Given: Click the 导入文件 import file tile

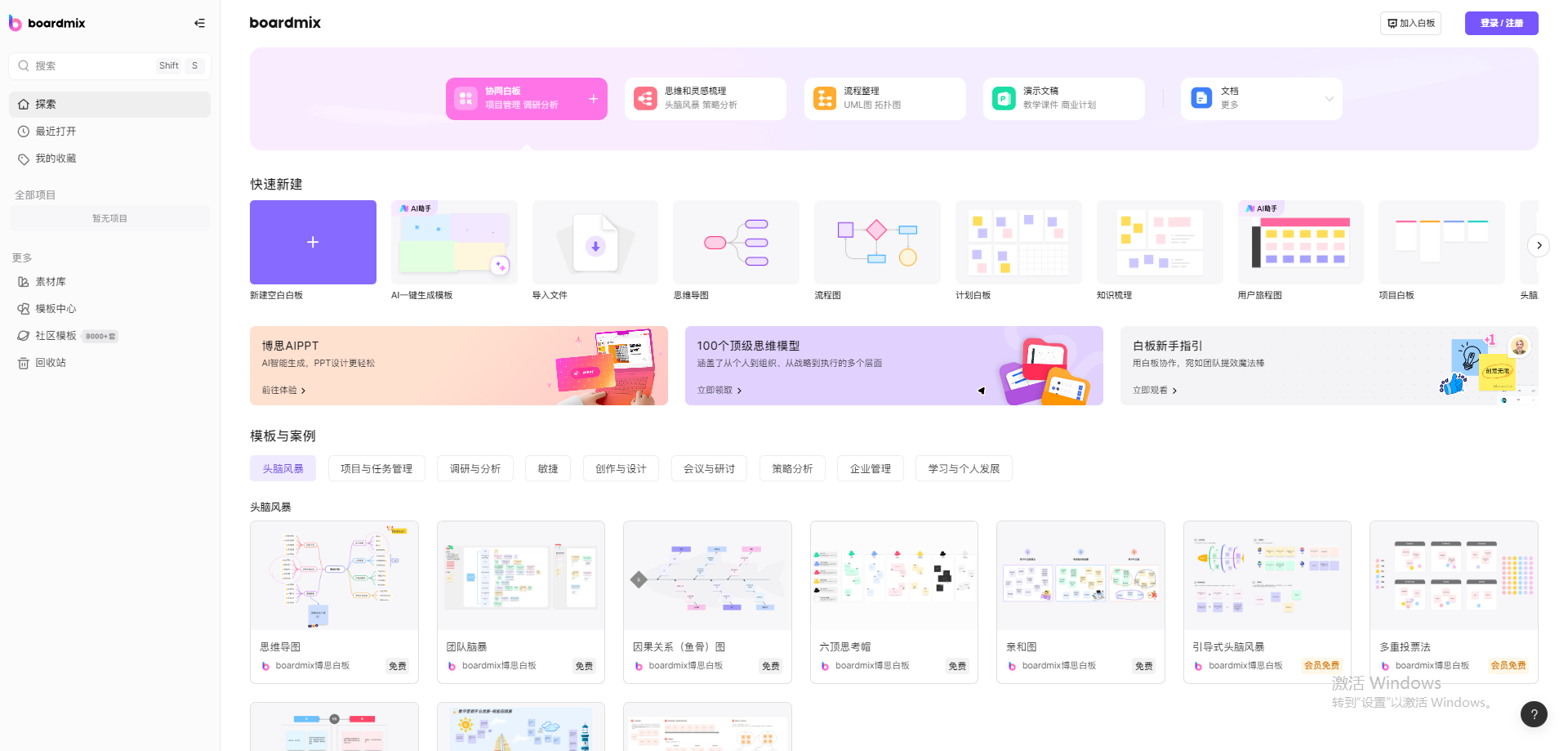Looking at the screenshot, I should click(595, 243).
